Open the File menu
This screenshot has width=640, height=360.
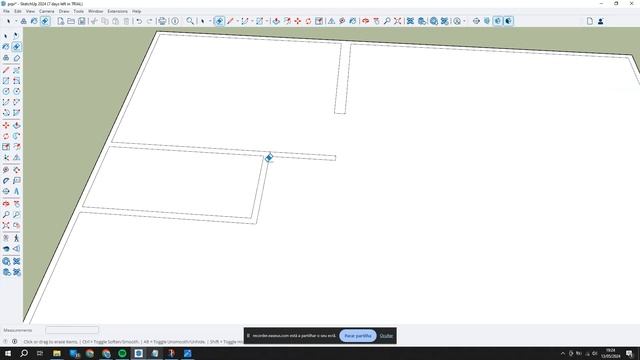[x=7, y=11]
